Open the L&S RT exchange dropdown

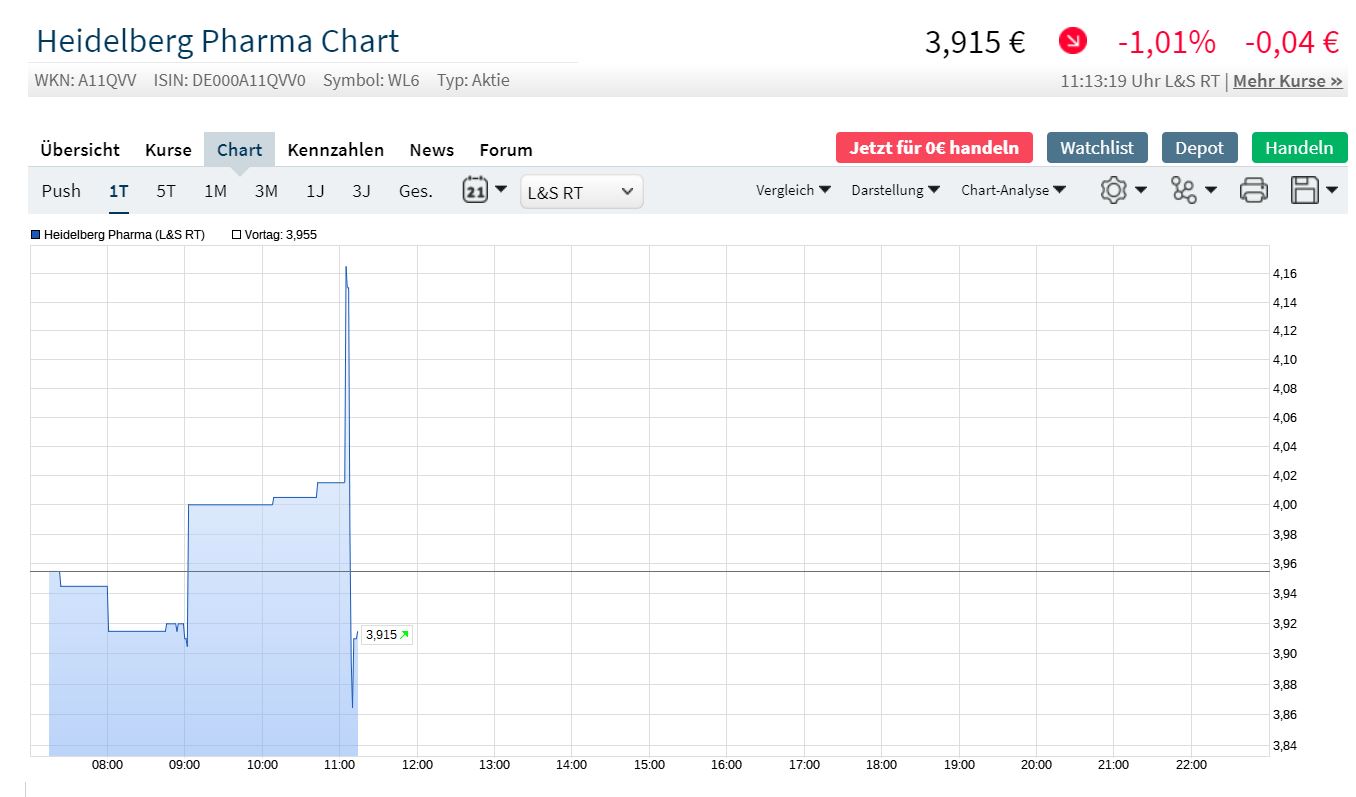pyautogui.click(x=582, y=192)
